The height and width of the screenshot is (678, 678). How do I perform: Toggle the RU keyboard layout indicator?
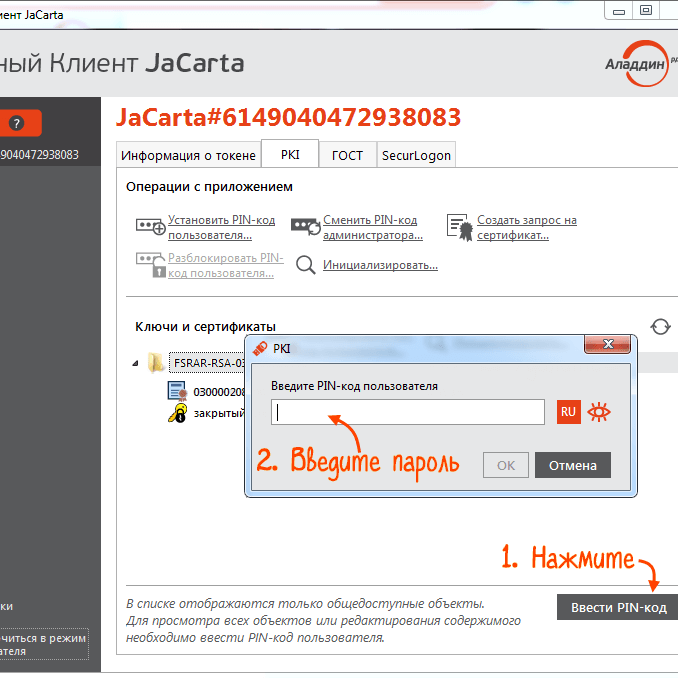[x=569, y=412]
